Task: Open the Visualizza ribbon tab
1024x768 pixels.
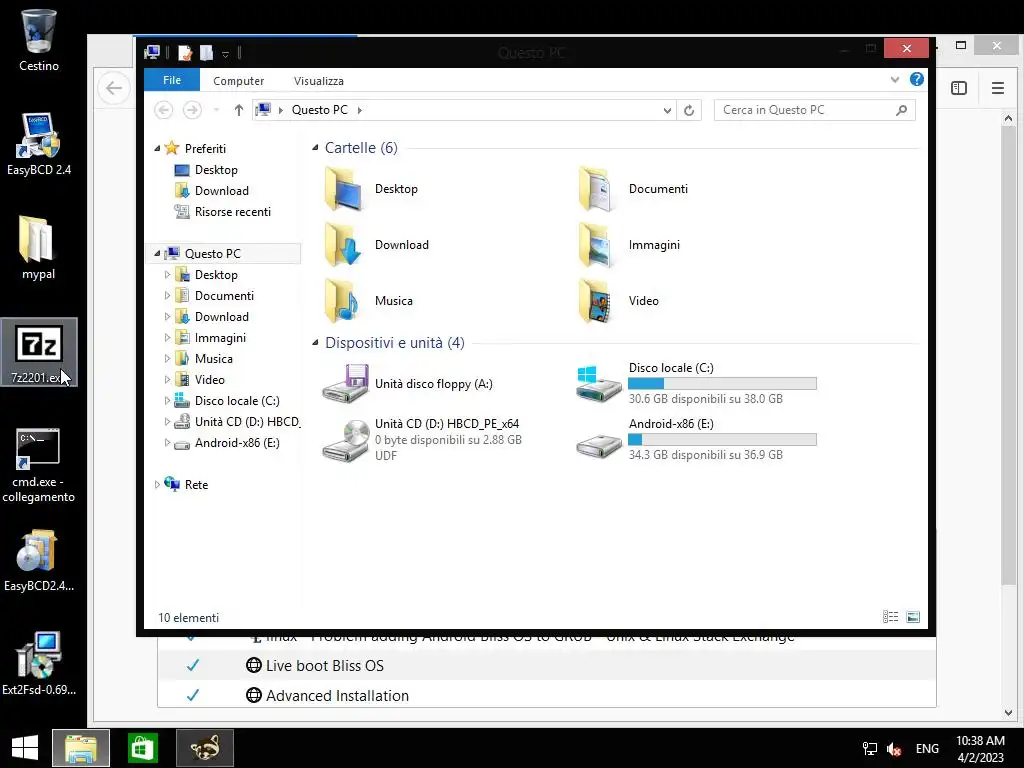Action: [319, 81]
